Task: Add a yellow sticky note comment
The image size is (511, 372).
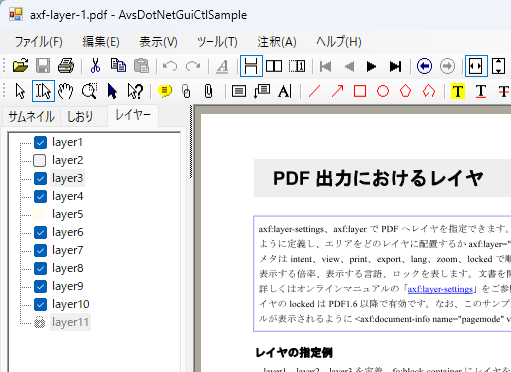Action: pos(164,91)
